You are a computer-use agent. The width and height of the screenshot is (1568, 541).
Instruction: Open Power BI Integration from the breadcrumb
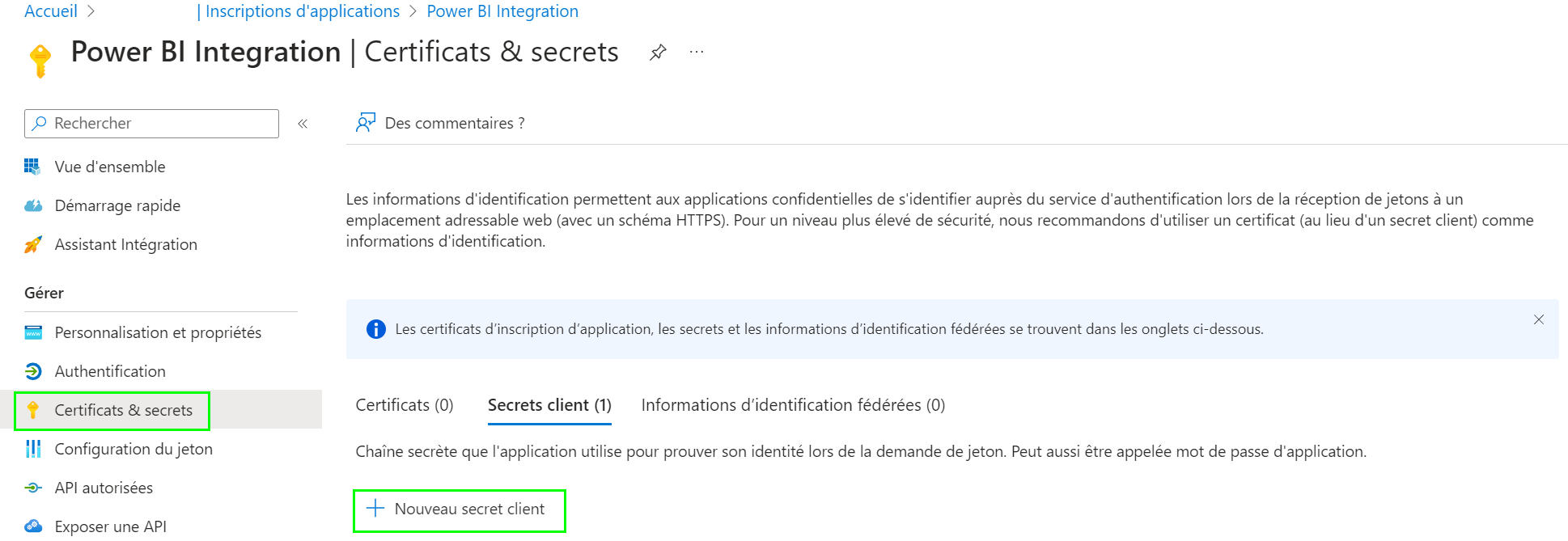point(502,11)
